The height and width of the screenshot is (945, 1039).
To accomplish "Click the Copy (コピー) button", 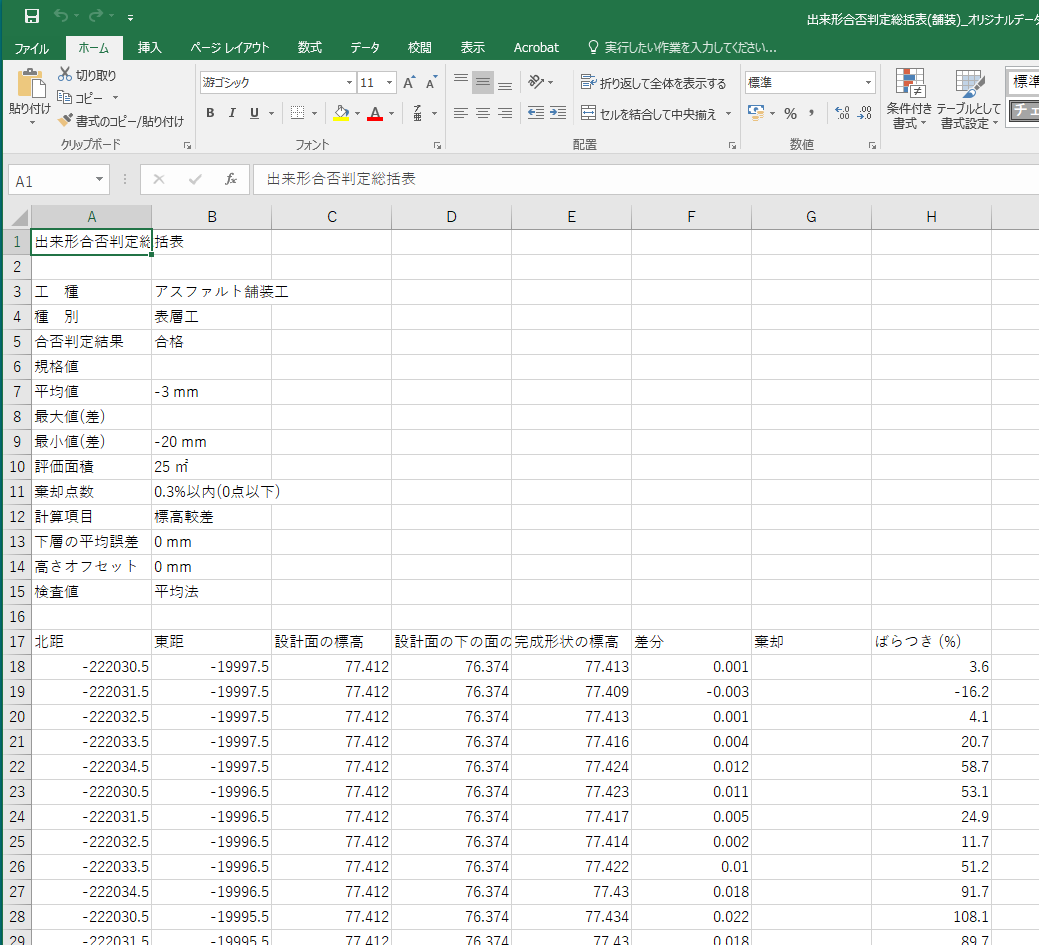I will click(x=80, y=98).
